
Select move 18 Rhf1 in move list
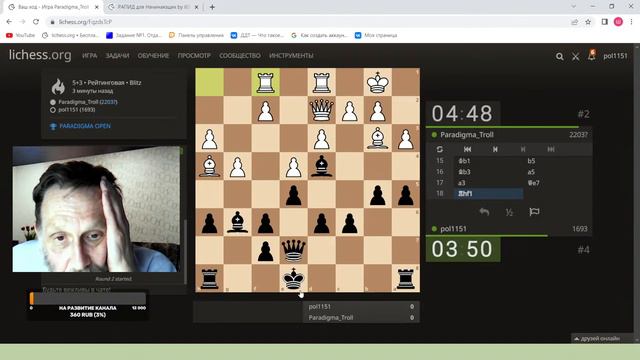(x=489, y=193)
